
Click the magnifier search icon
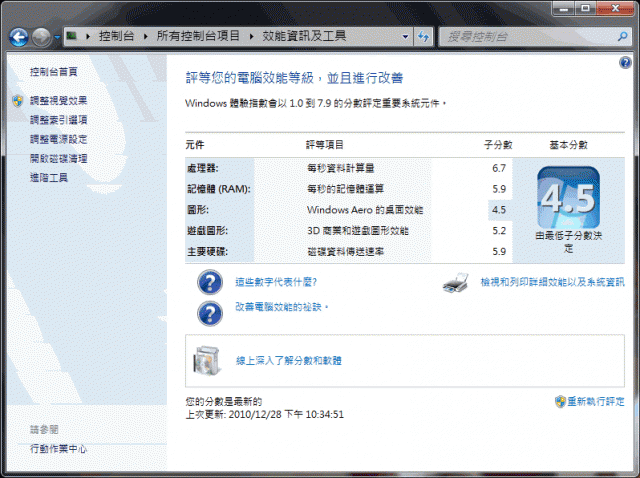pyautogui.click(x=623, y=37)
